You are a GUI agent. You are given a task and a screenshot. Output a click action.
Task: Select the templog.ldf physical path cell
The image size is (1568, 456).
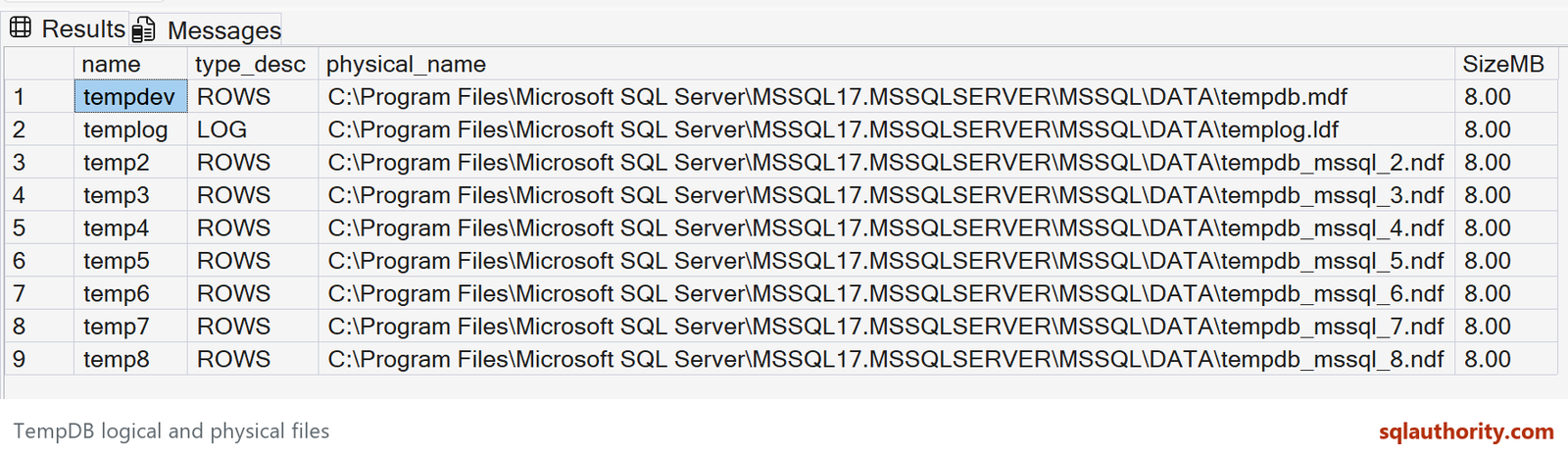coord(886,129)
